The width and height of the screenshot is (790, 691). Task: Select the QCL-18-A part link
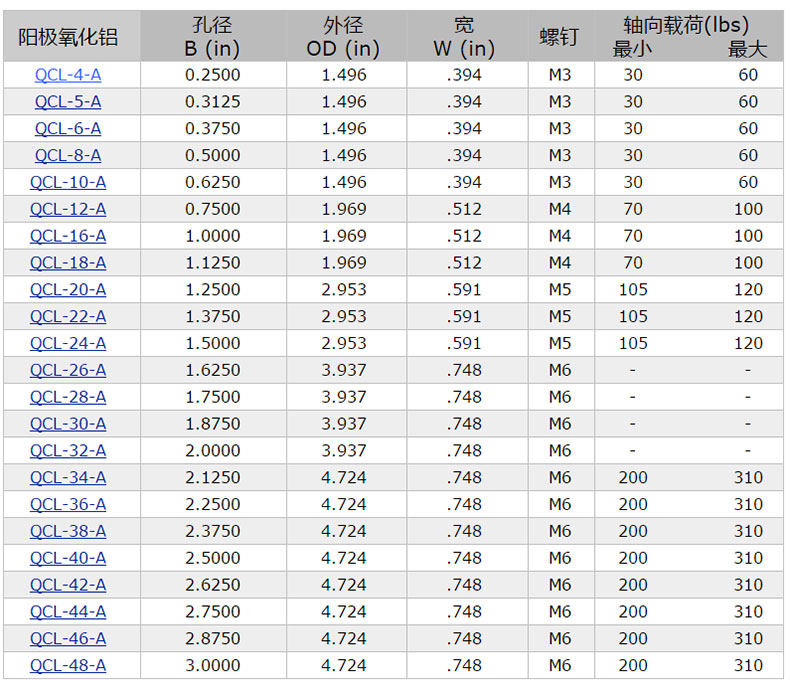coord(68,263)
